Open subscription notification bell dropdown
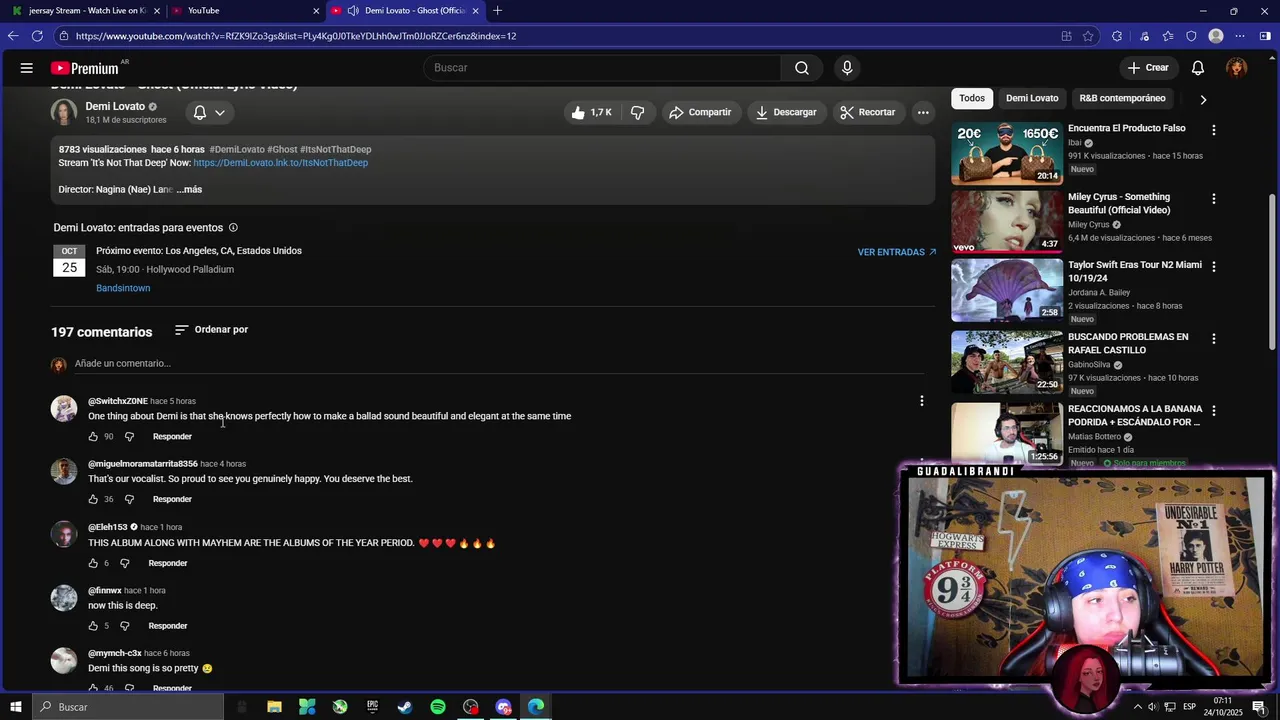Image resolution: width=1280 pixels, height=720 pixels. coord(209,112)
